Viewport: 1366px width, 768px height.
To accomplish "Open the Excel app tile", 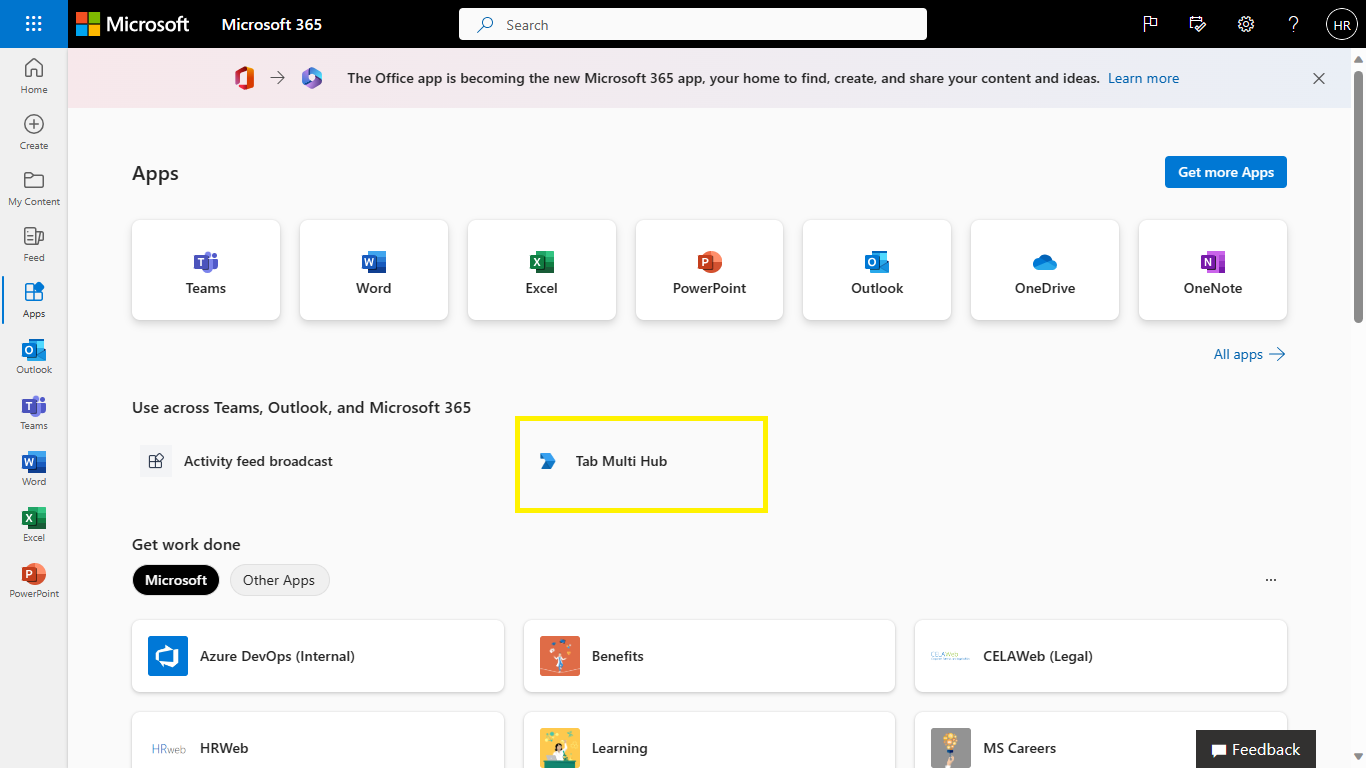I will click(542, 270).
